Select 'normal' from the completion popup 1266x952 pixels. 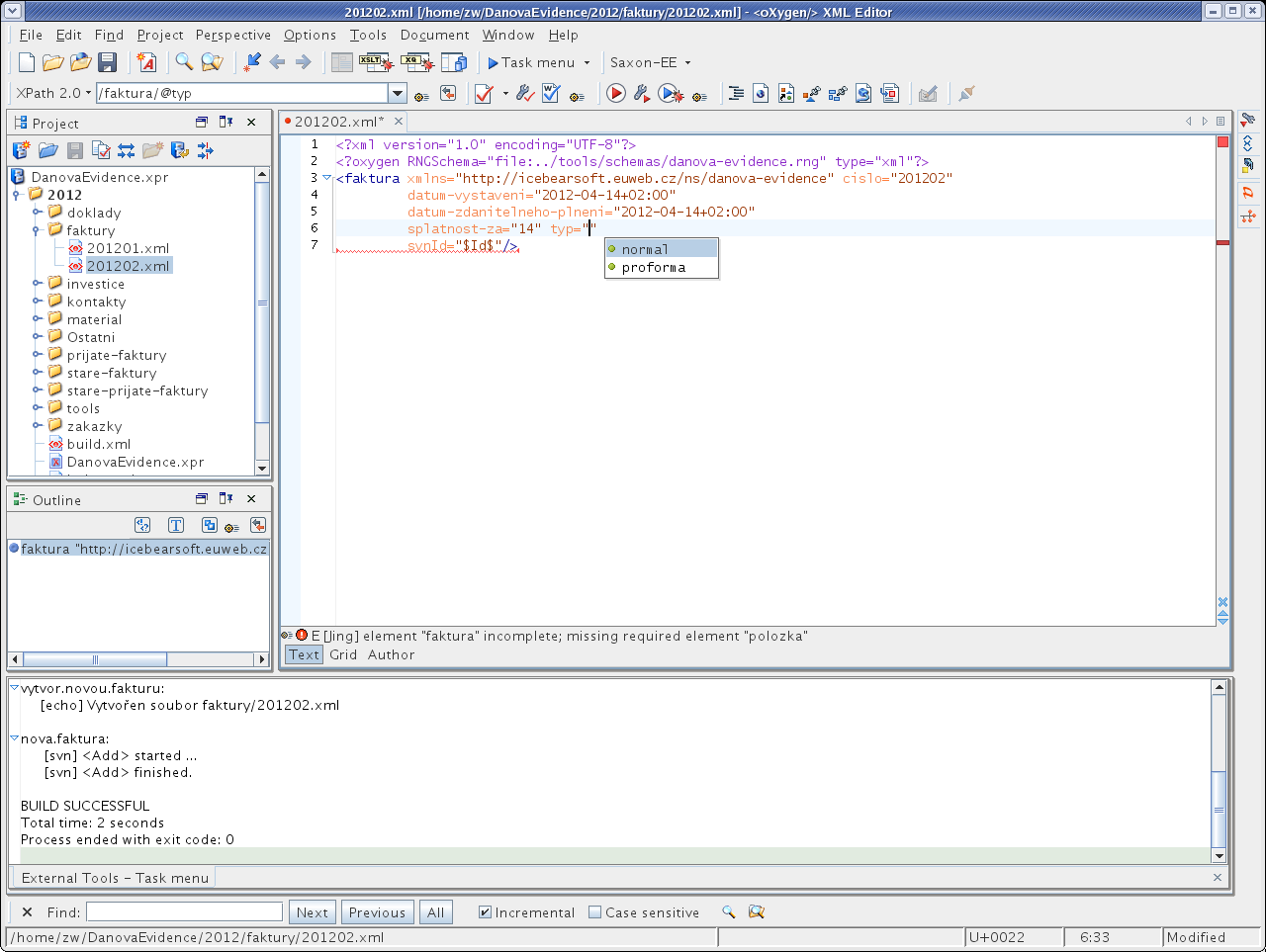662,249
